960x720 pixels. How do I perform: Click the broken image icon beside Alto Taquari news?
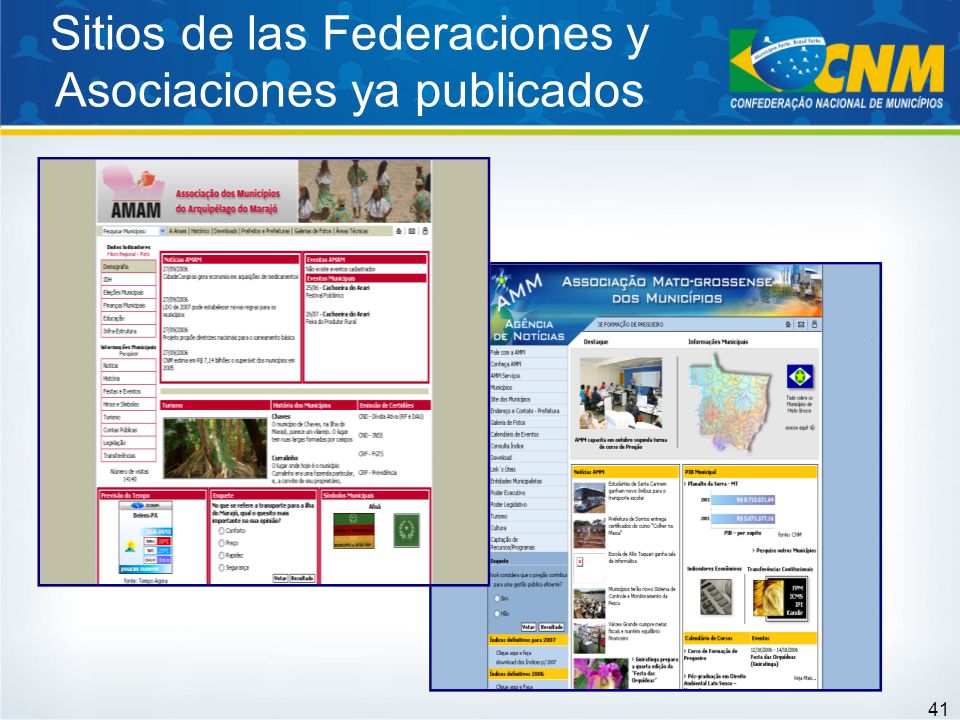click(x=580, y=561)
